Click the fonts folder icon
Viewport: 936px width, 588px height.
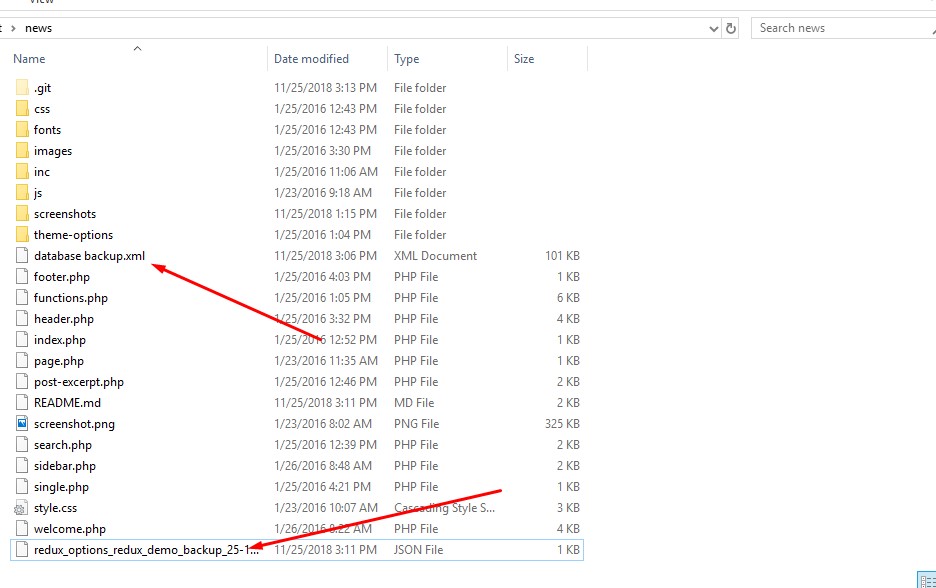pyautogui.click(x=22, y=130)
